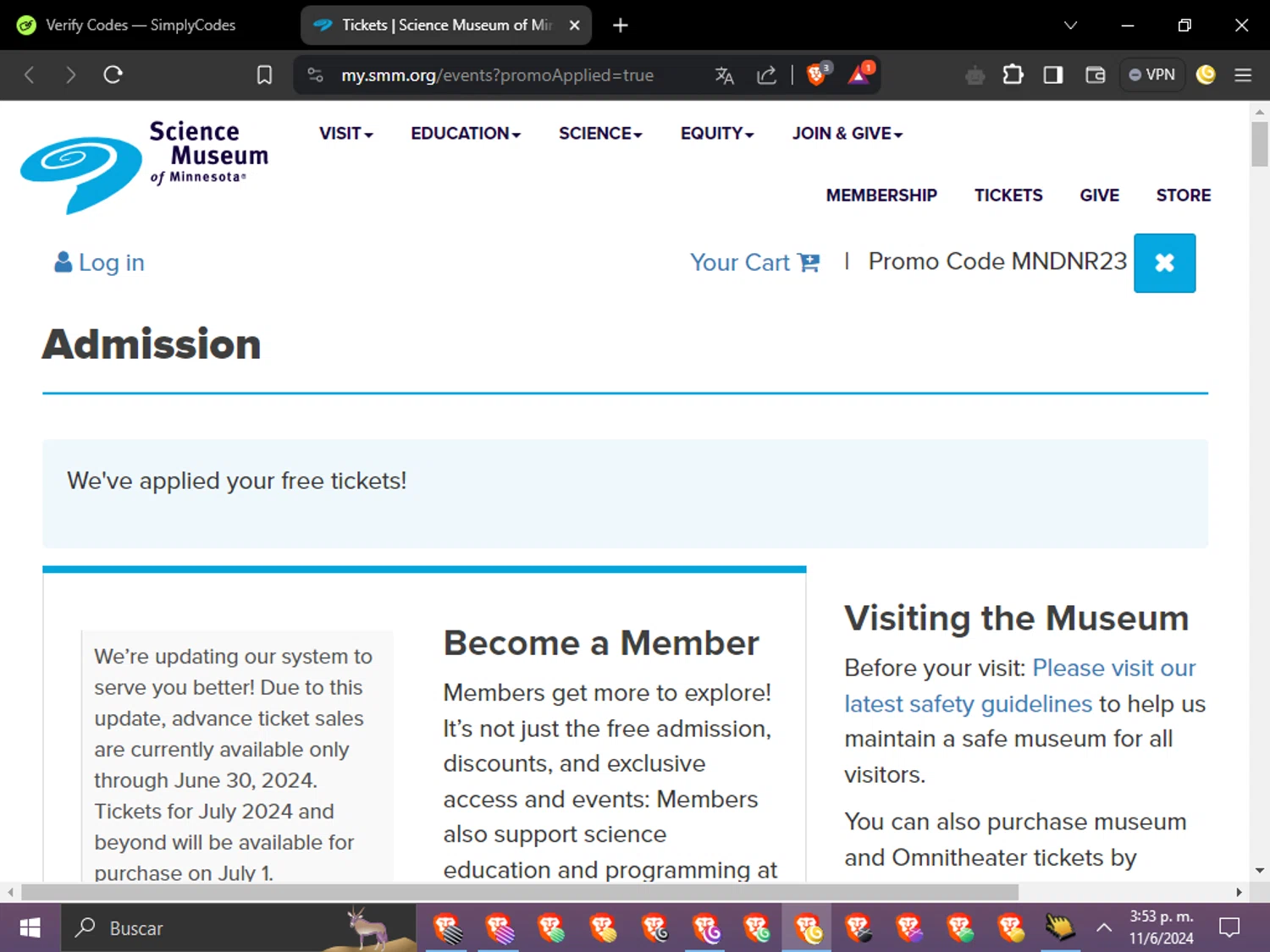Open the MEMBERSHIP navigation link
This screenshot has height=952, width=1270.
(x=881, y=195)
